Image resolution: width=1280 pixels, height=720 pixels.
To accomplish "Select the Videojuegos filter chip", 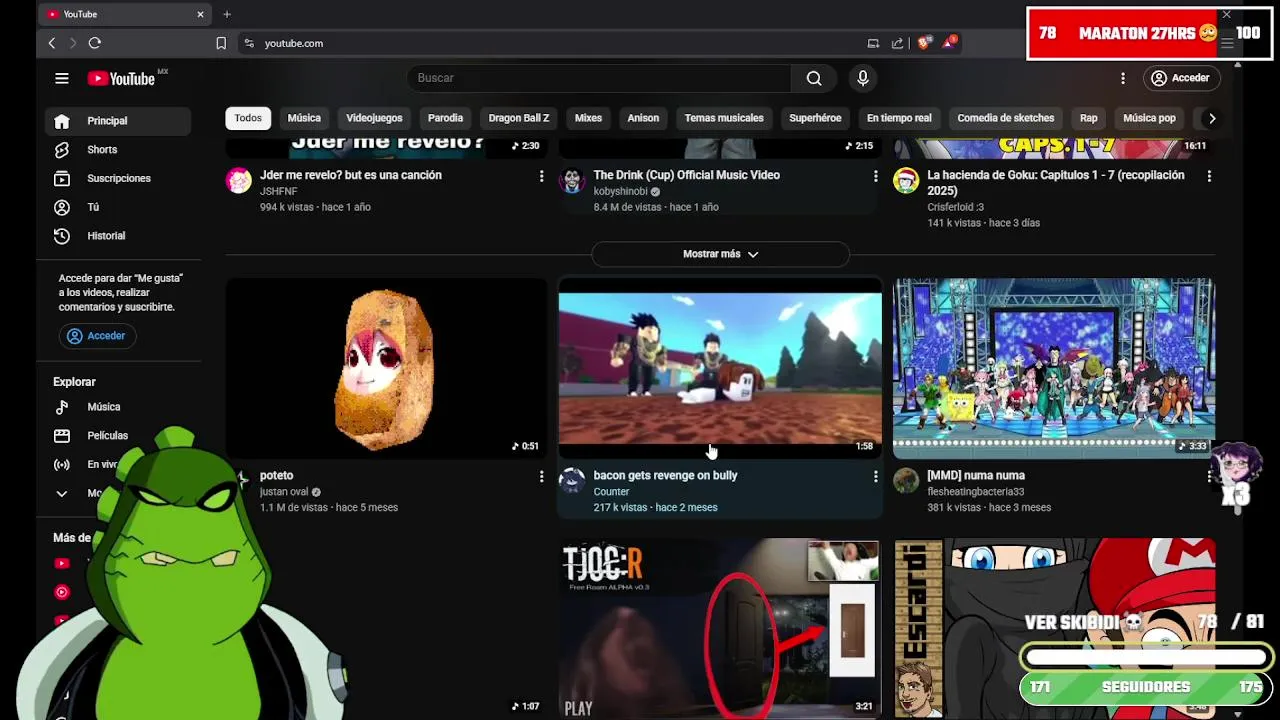I will coord(374,118).
